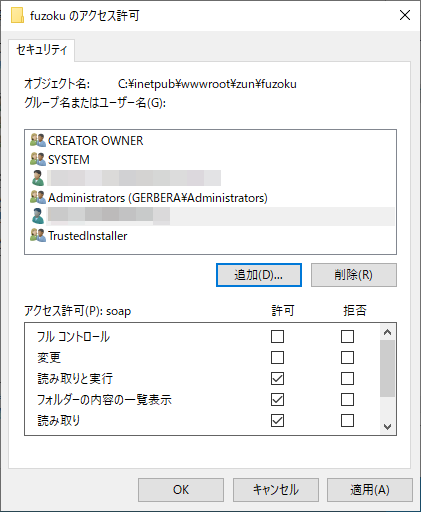Click permissions list scroll up arrow

pos(387,332)
